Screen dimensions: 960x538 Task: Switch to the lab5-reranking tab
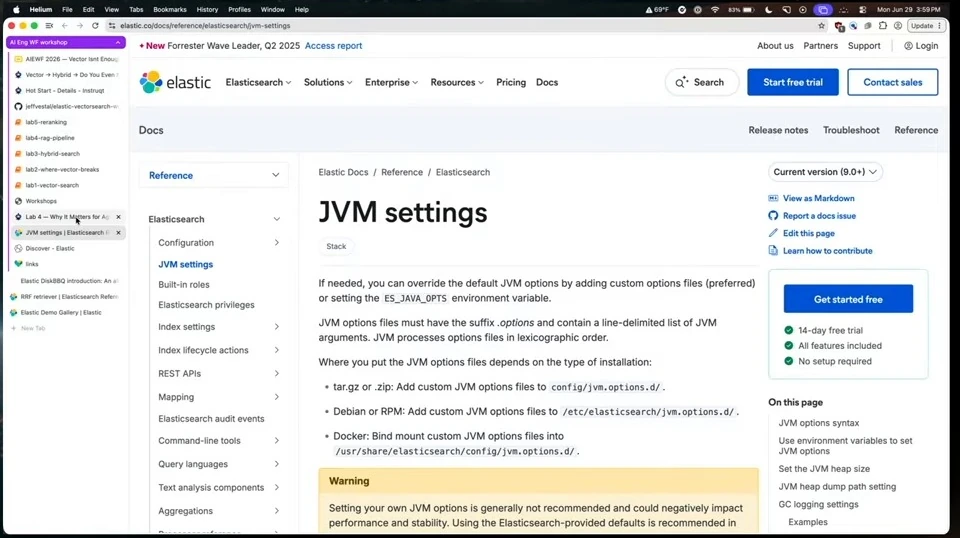(x=67, y=122)
